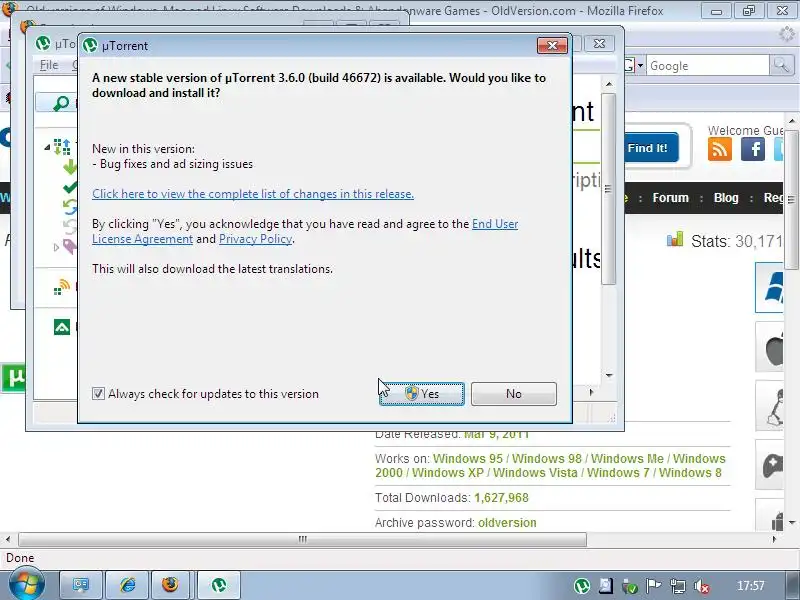Click Yes to install the µTorrent update
Viewport: 800px width, 600px height.
[x=421, y=394]
